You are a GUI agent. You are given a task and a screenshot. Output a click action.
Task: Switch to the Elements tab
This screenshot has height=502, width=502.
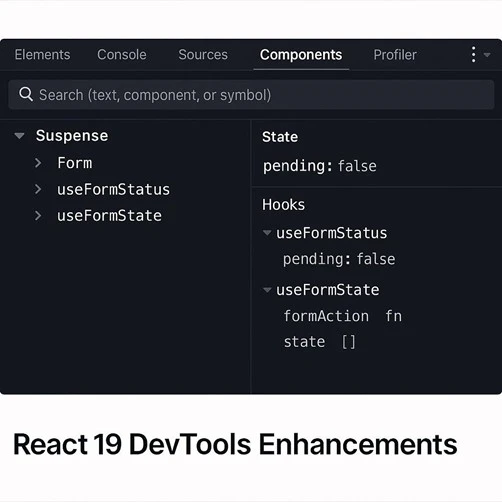click(x=42, y=55)
